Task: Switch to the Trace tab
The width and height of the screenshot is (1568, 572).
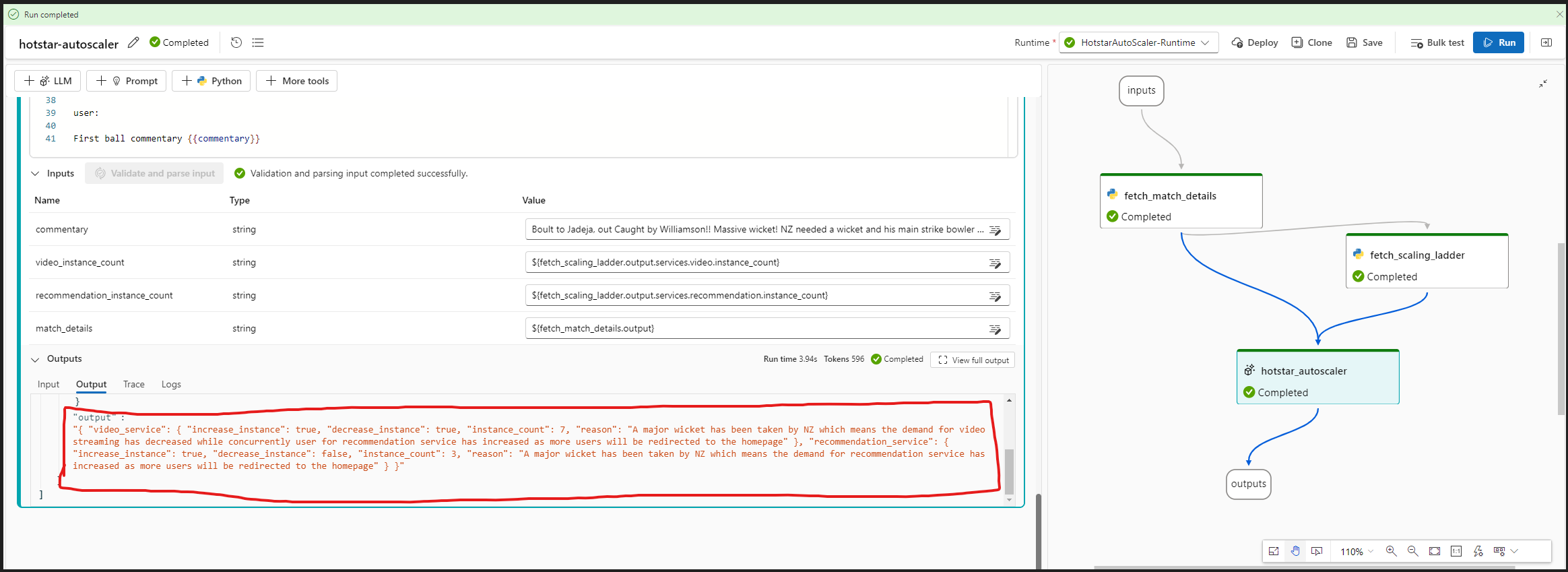Action: 134,384
